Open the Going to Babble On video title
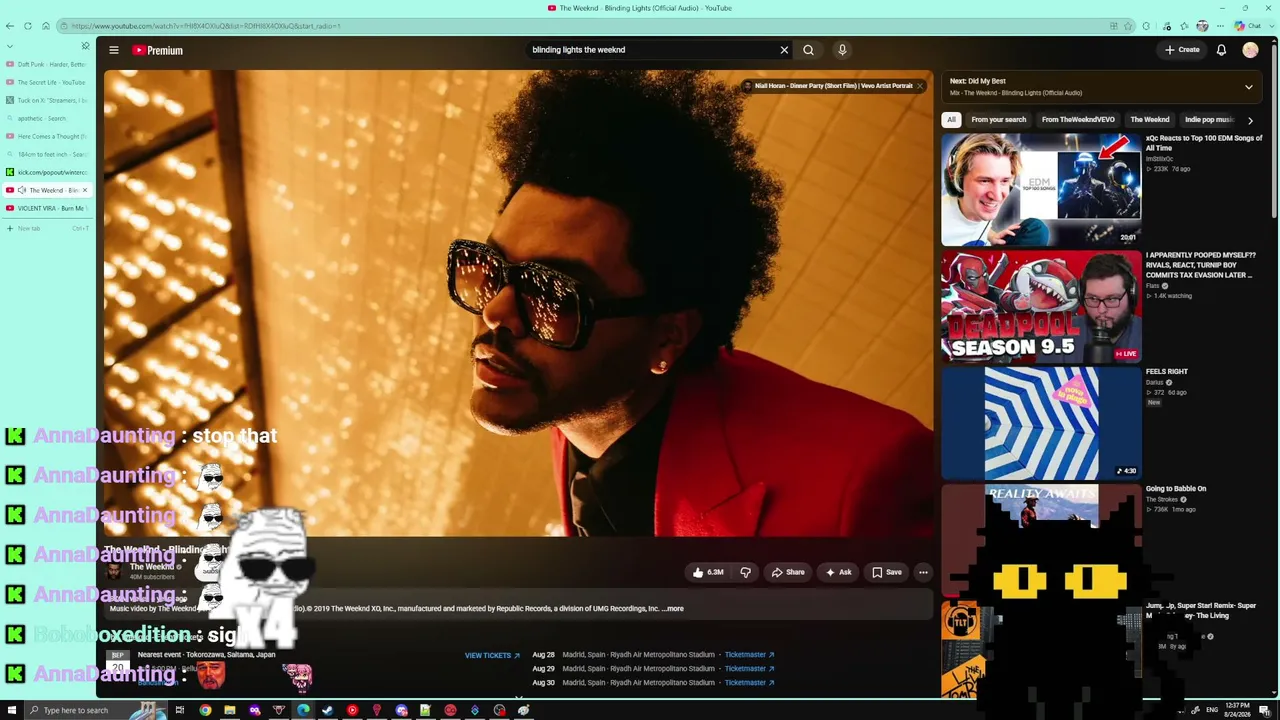1280x720 pixels. click(1176, 489)
